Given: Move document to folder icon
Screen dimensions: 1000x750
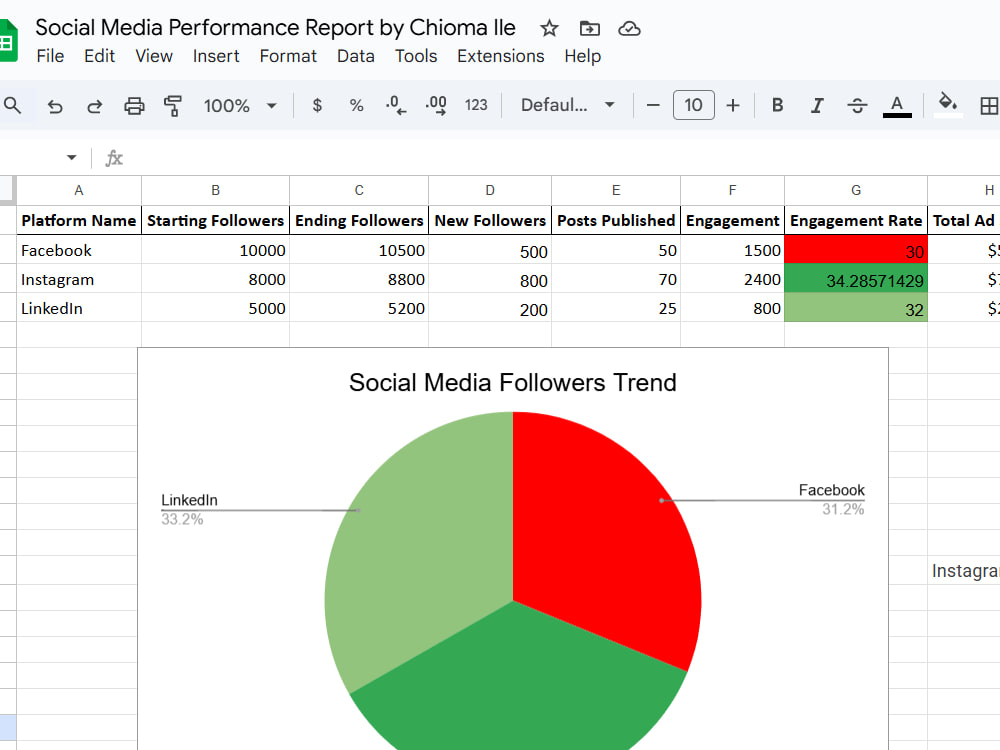Looking at the screenshot, I should pyautogui.click(x=589, y=28).
